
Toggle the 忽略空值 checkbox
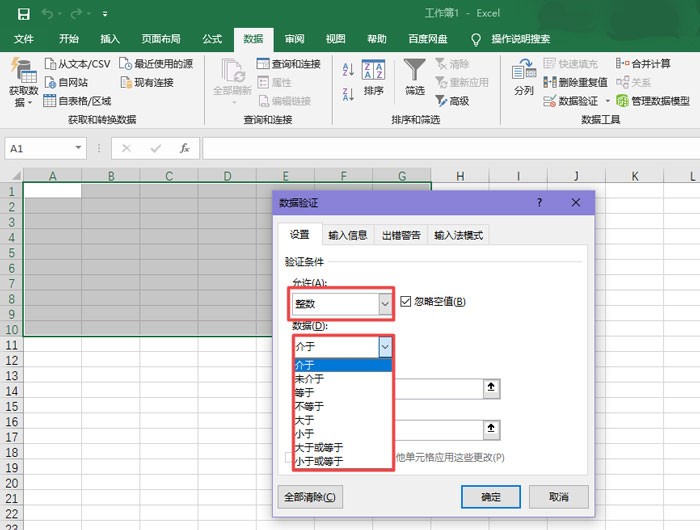pyautogui.click(x=406, y=302)
